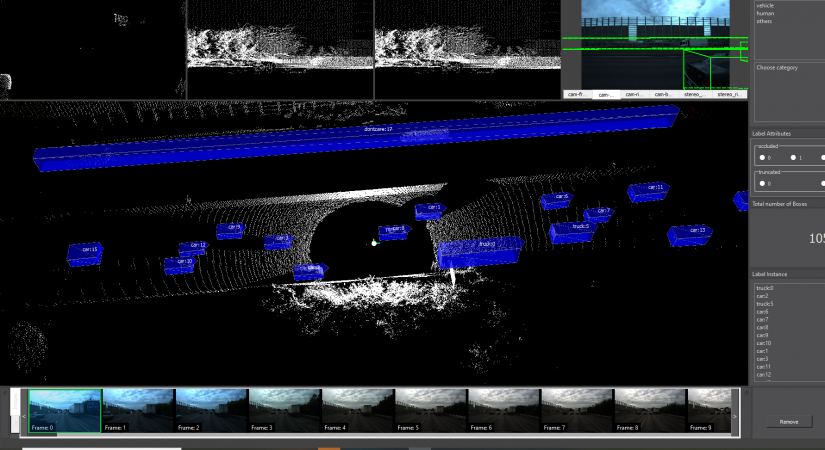Switch to the first stereo camera tab
This screenshot has height=450, width=825.
click(691, 94)
